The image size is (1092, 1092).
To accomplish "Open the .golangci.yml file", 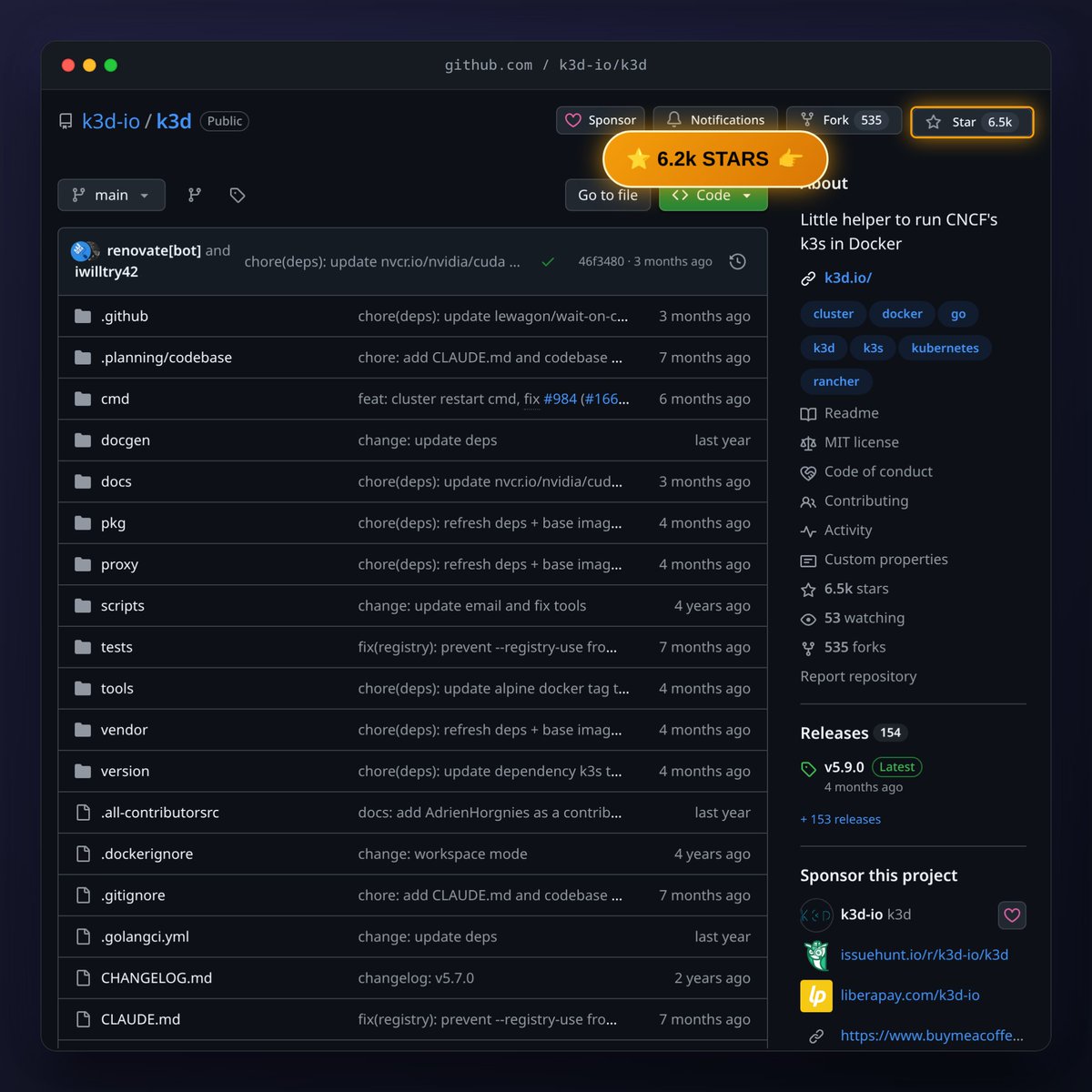I will click(145, 936).
